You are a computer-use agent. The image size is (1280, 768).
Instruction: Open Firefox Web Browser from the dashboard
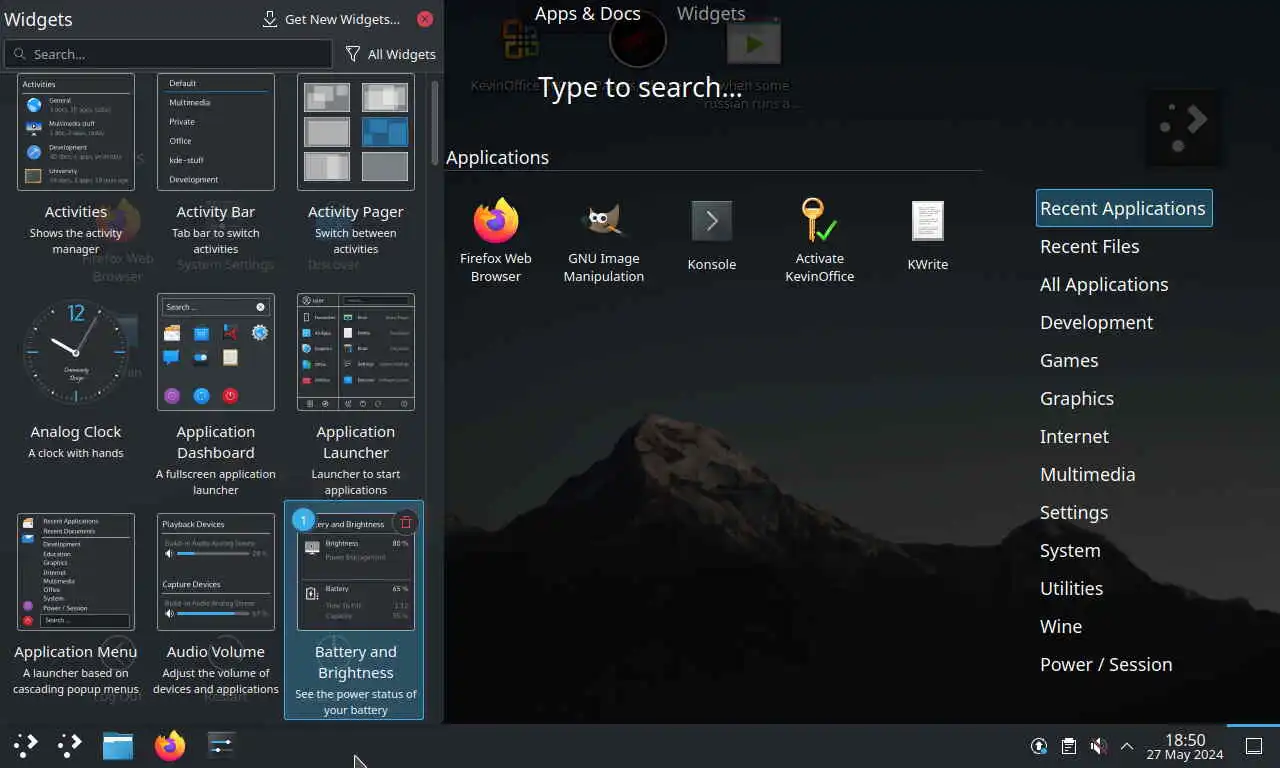pyautogui.click(x=496, y=240)
